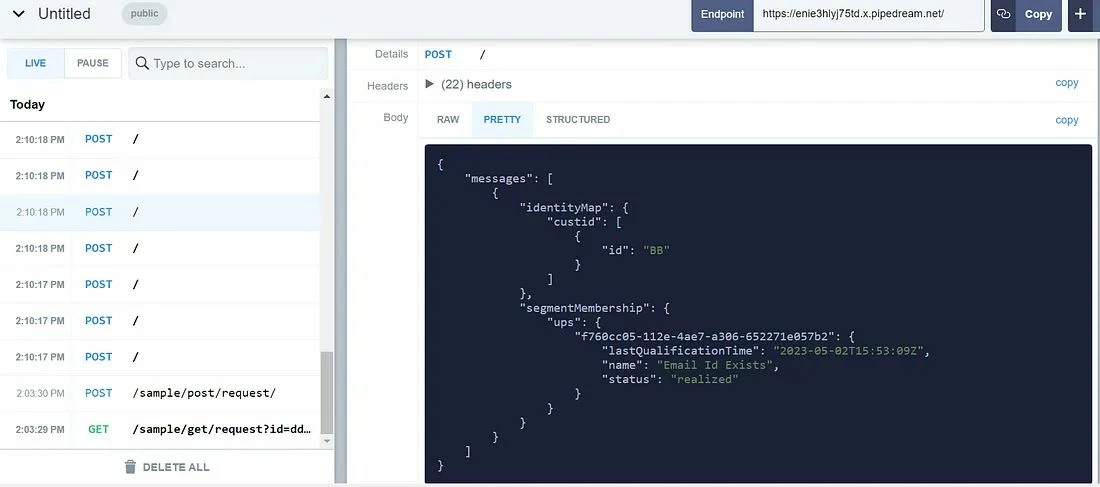Click the "Email Id Exists" value
This screenshot has width=1100, height=487.
point(715,366)
